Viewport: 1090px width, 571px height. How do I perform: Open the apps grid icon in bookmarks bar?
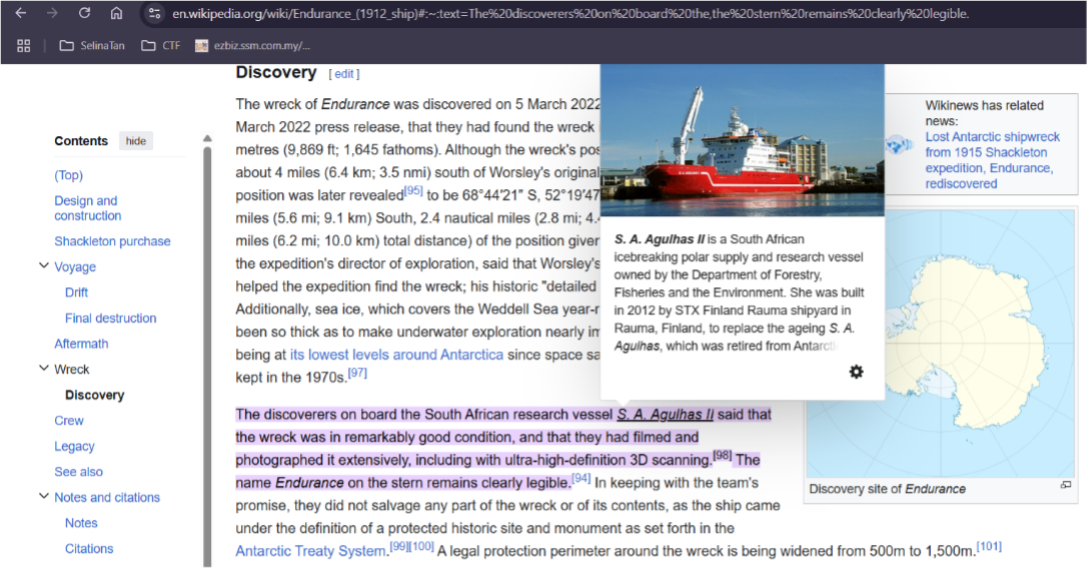coord(24,45)
